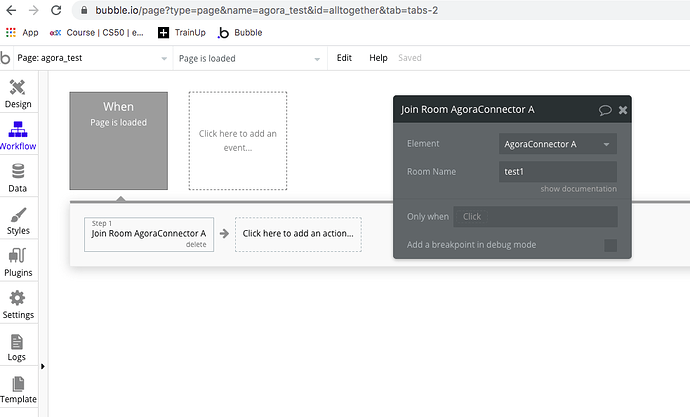Viewport: 690px width, 417px height.
Task: Open the Template tab in sidebar
Action: tap(18, 389)
